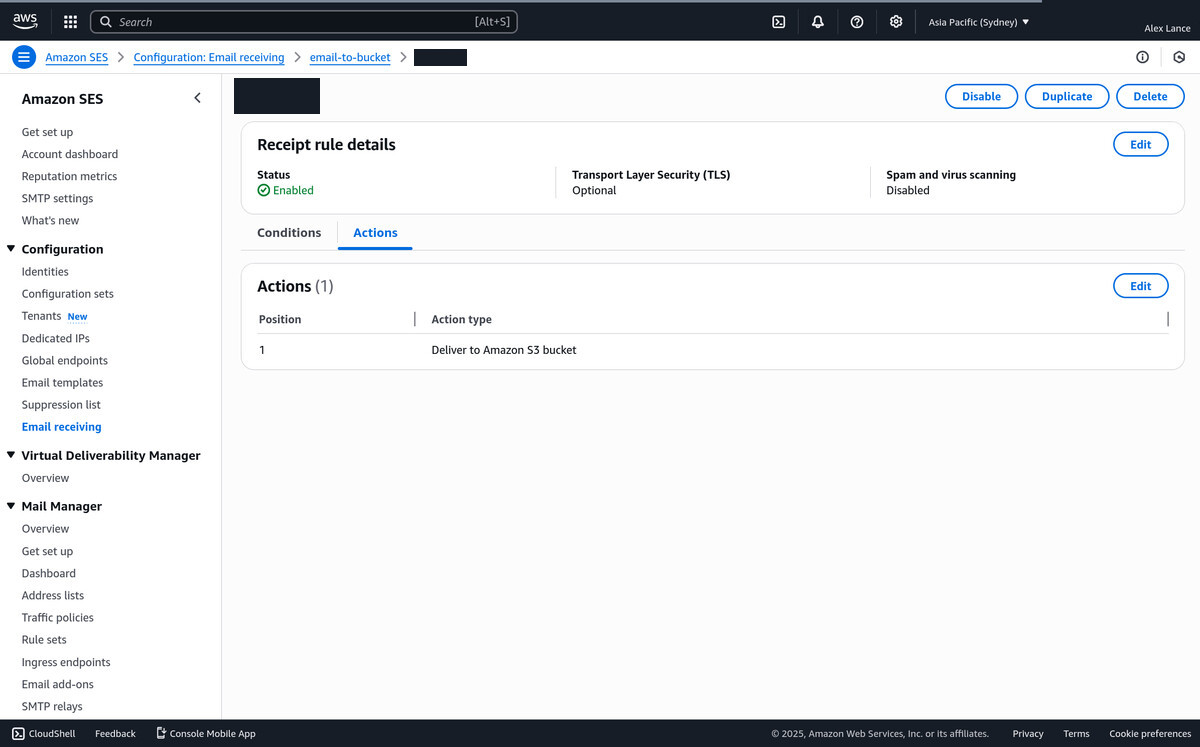Open the Asia Pacific (Sydney) region dropdown
The image size is (1200, 747).
click(978, 22)
